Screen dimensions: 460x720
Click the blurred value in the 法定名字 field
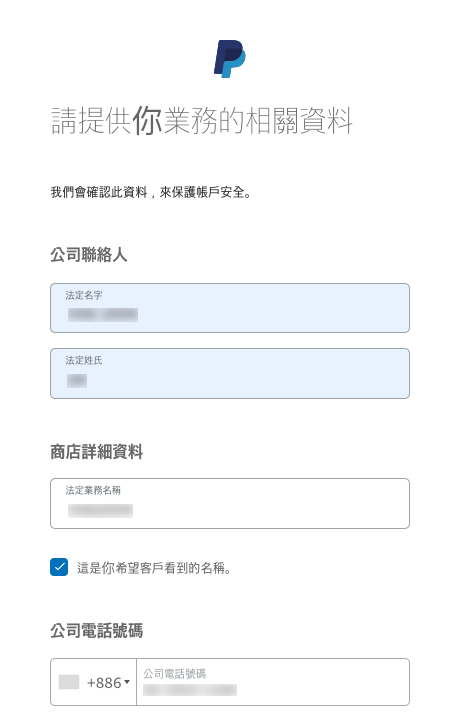[x=103, y=315]
